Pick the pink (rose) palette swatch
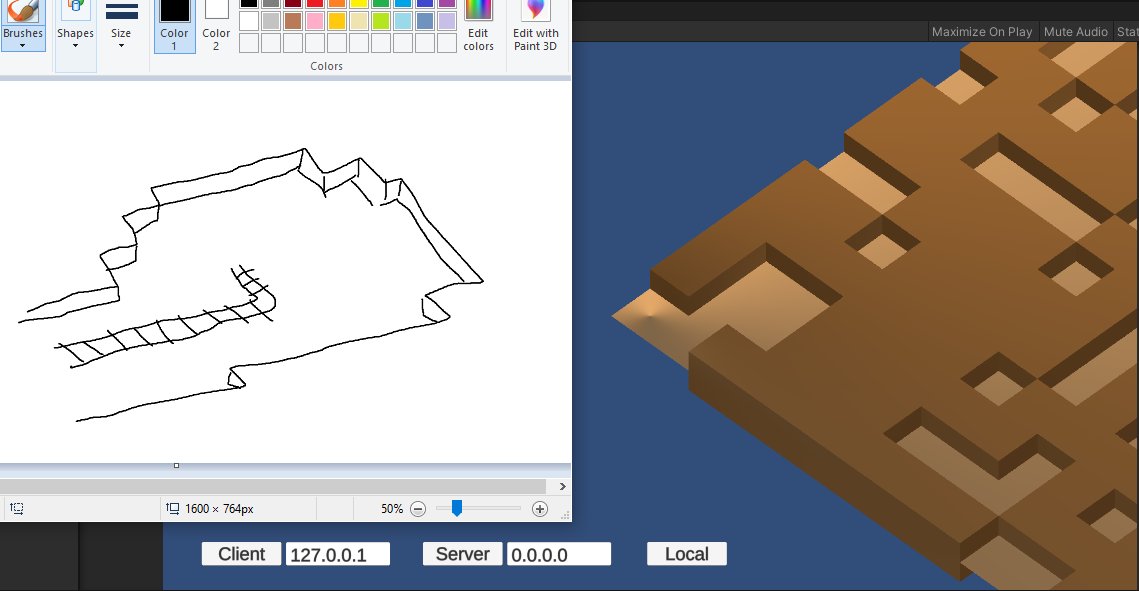This screenshot has width=1139, height=591. point(315,21)
